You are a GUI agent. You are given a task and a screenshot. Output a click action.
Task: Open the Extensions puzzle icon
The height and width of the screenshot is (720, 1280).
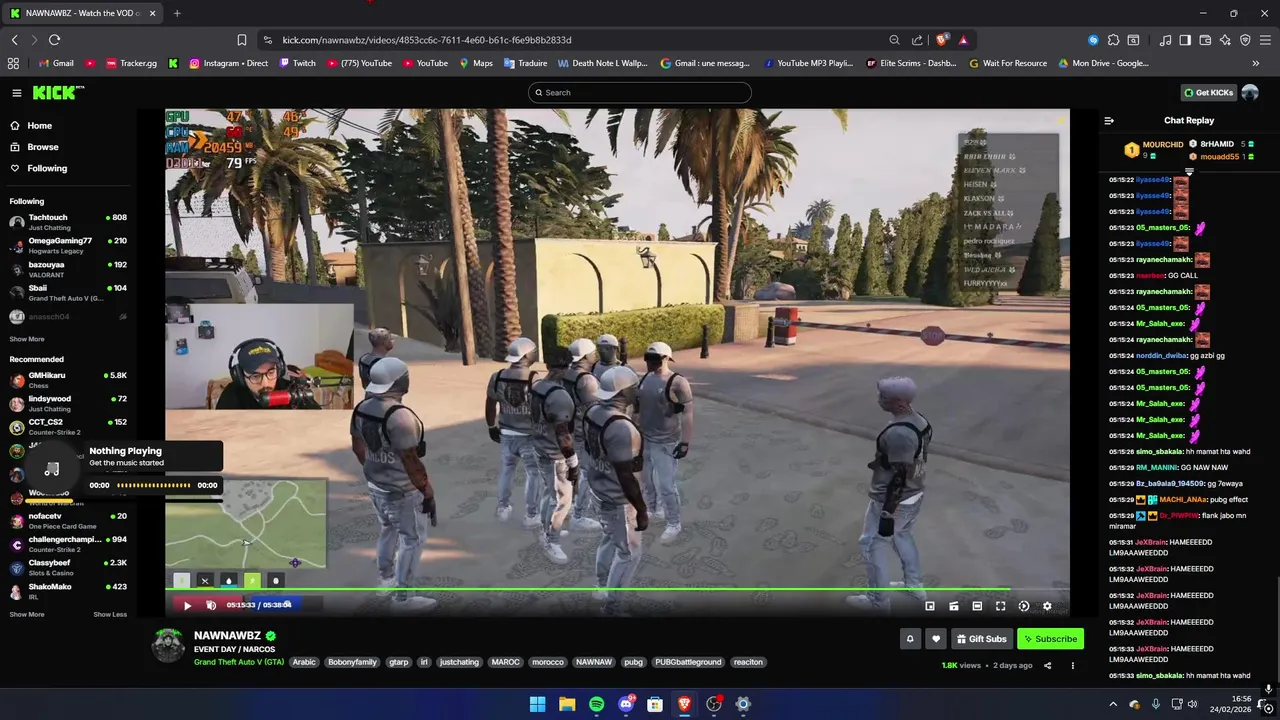click(x=1113, y=40)
